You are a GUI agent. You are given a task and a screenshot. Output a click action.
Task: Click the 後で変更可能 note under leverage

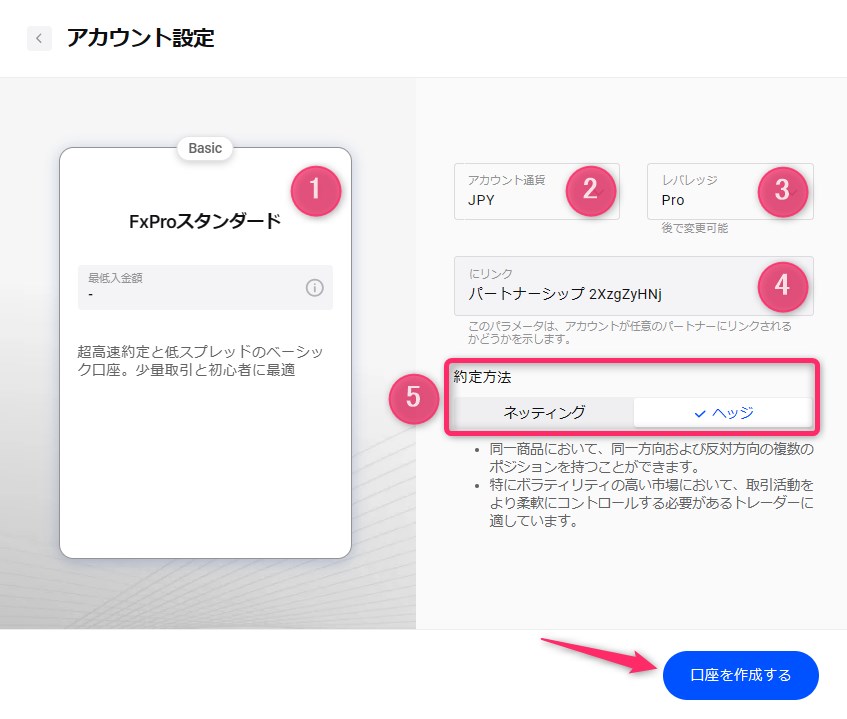point(694,228)
